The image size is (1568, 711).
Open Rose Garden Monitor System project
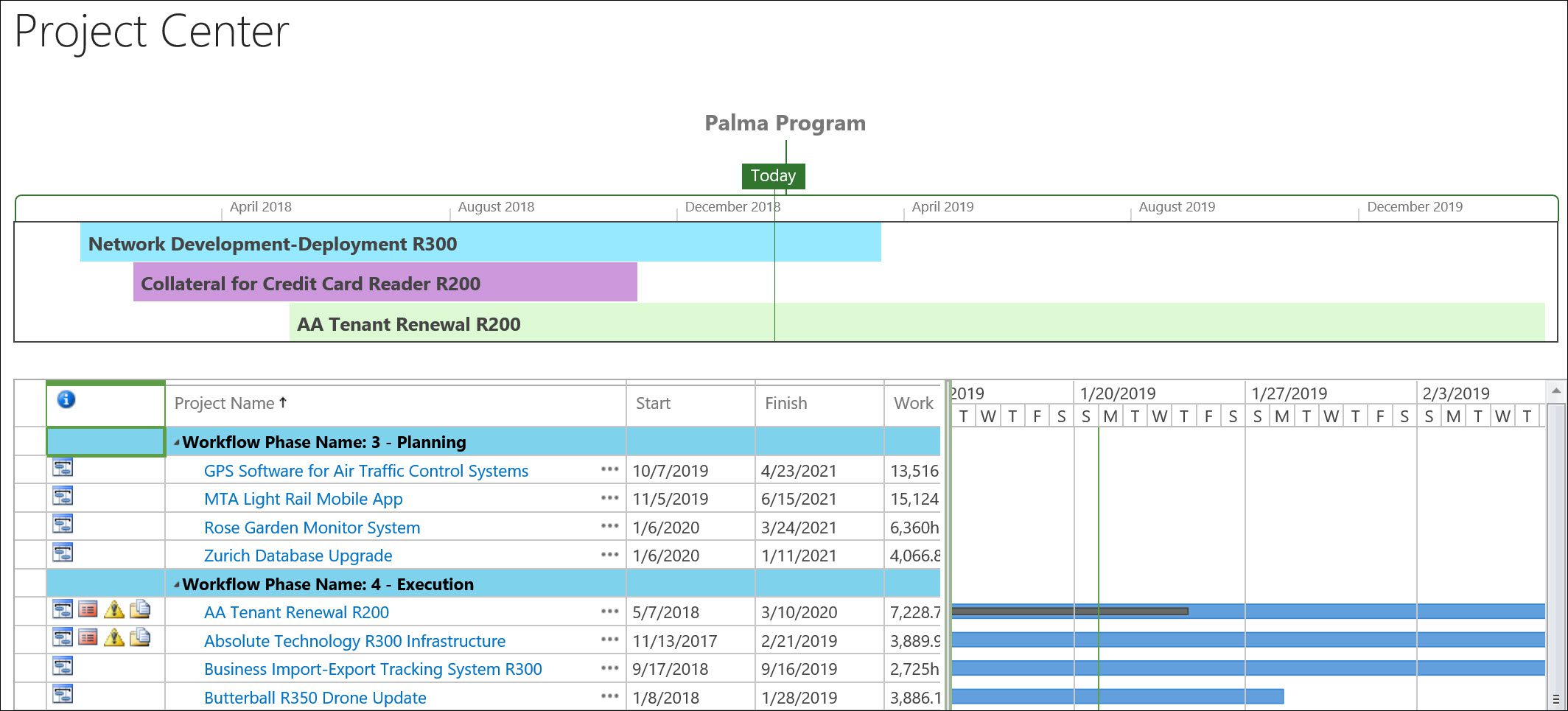pyautogui.click(x=312, y=528)
